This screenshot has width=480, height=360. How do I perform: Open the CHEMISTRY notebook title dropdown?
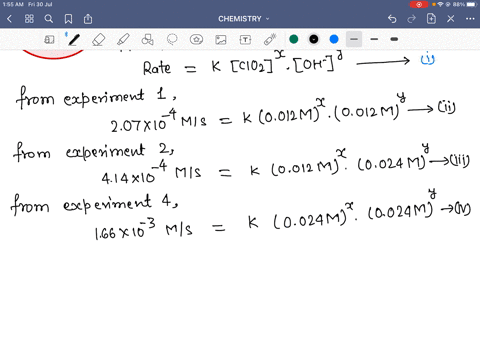244,19
